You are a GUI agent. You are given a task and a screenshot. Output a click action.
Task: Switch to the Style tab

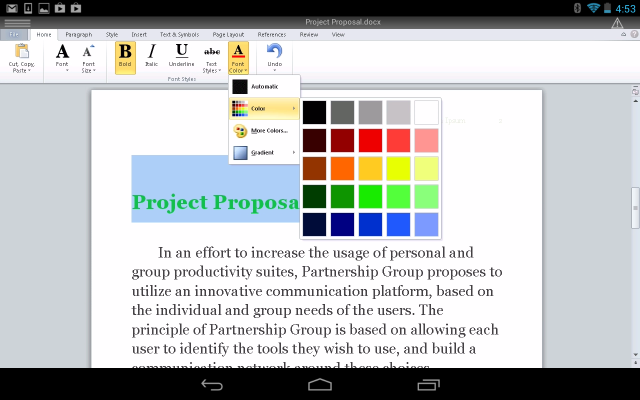pos(112,35)
